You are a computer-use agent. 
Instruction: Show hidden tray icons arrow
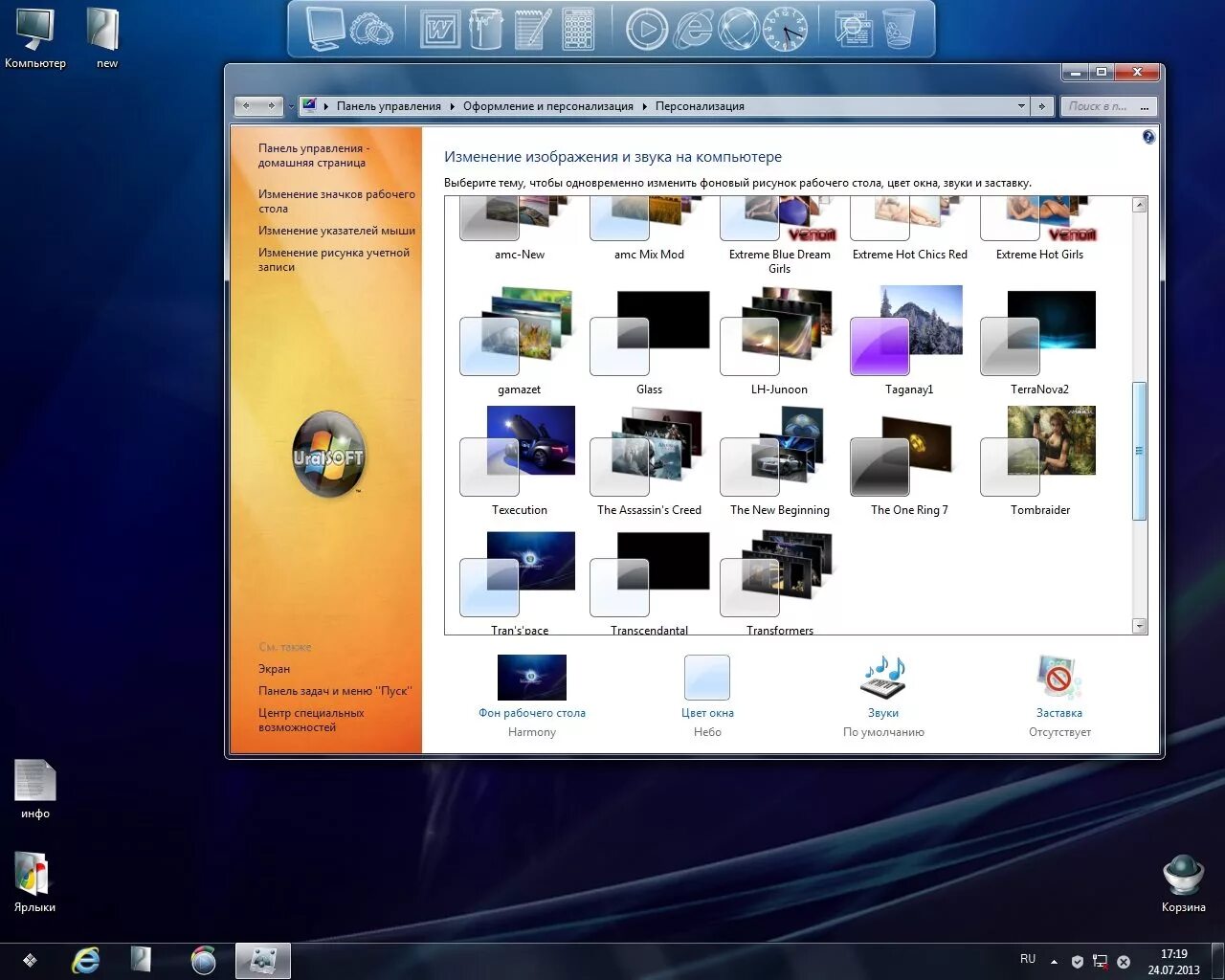click(x=1054, y=961)
